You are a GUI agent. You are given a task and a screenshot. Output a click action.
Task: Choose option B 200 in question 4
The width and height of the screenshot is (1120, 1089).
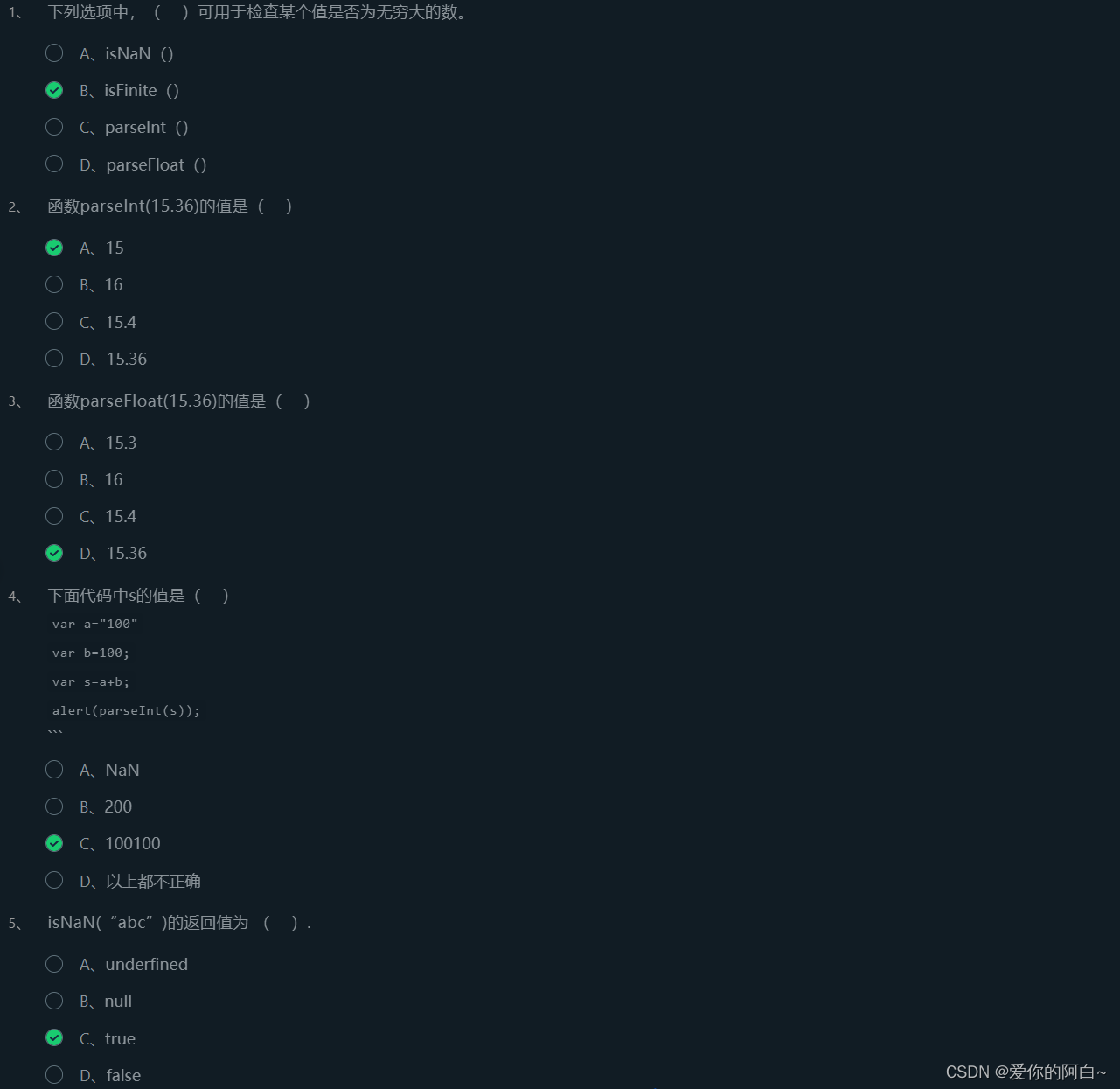click(54, 806)
